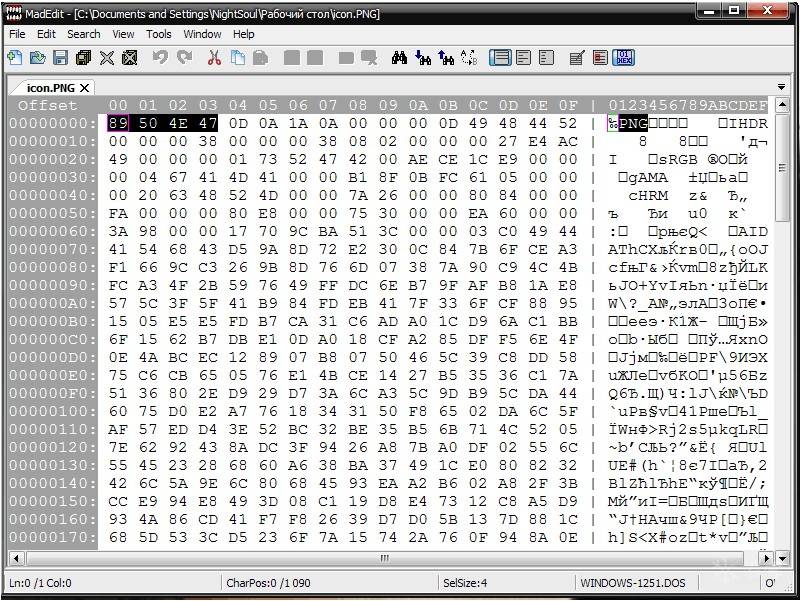This screenshot has height=601, width=801.
Task: Close the file with the toolbar X icon
Action: tap(107, 58)
